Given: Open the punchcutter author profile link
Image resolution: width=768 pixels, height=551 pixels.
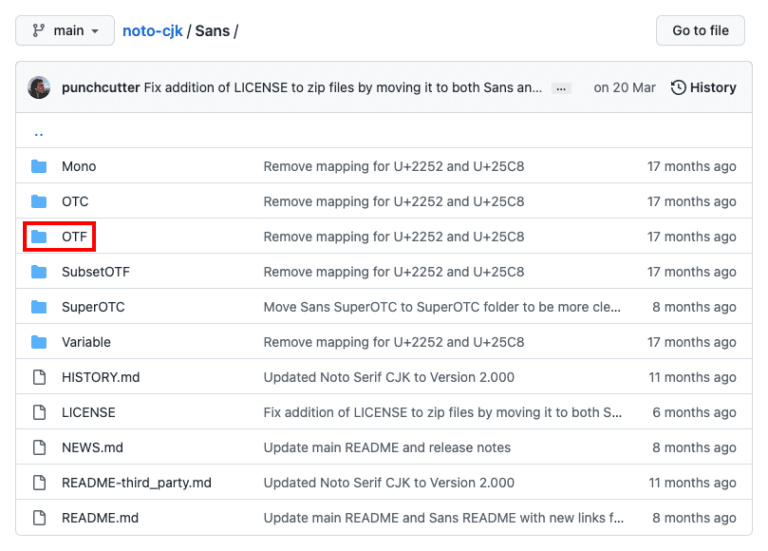Looking at the screenshot, I should [101, 87].
